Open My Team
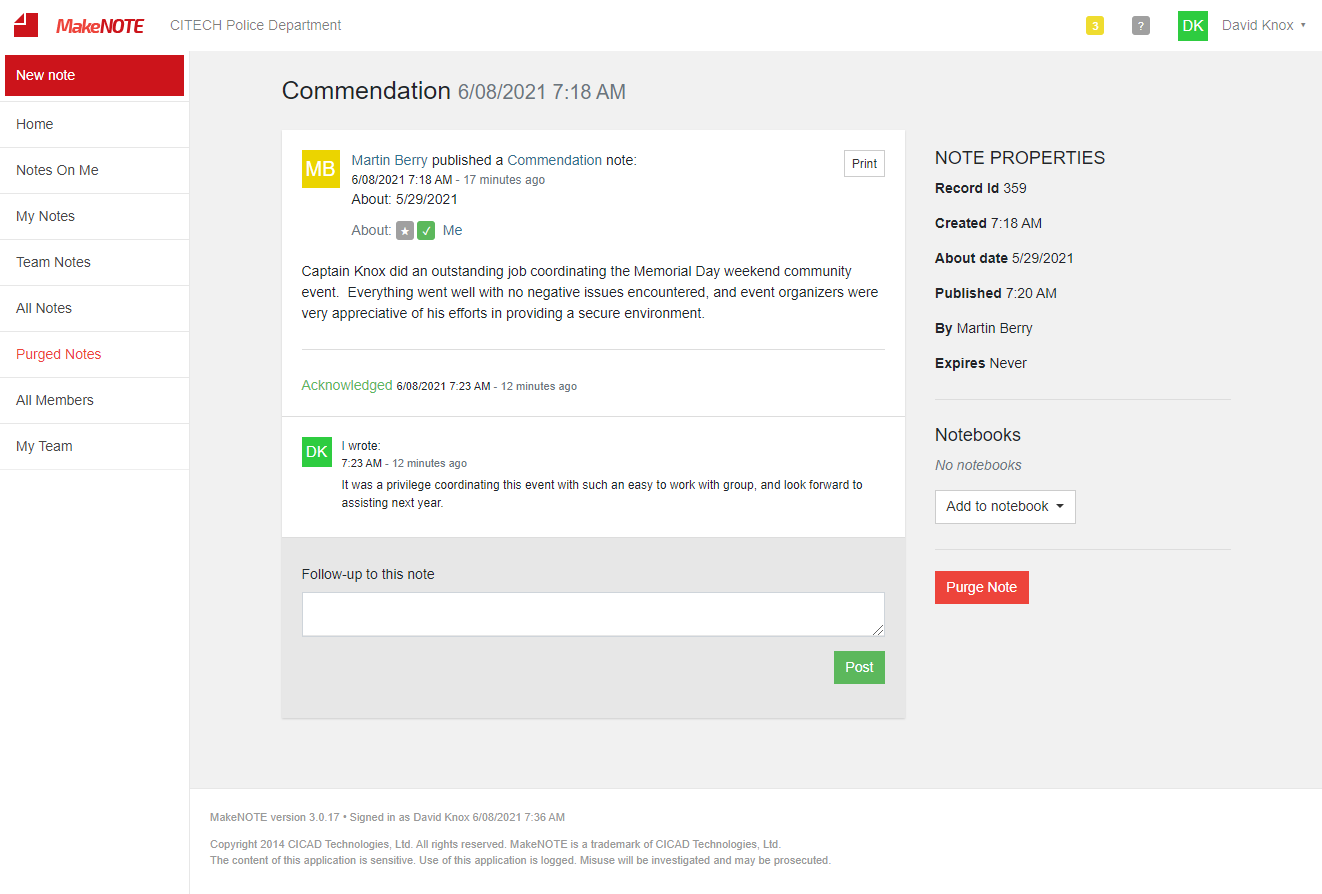Viewport: 1322px width, 894px height. coord(94,446)
